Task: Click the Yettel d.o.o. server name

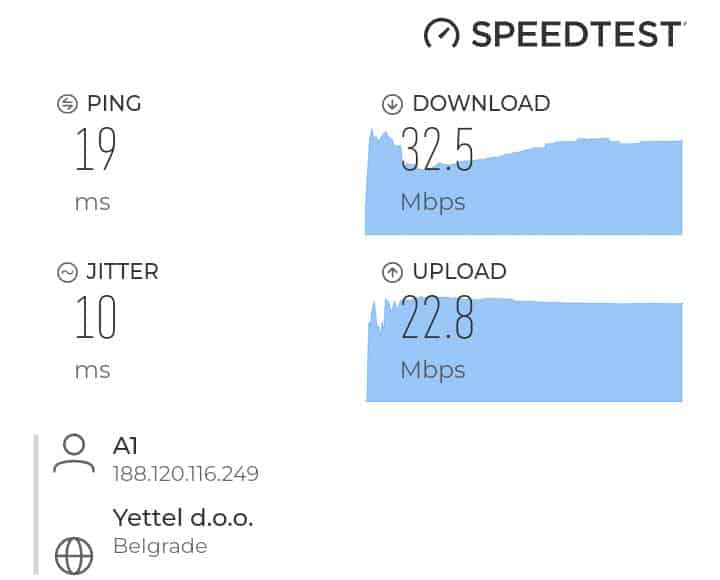Action: (183, 518)
